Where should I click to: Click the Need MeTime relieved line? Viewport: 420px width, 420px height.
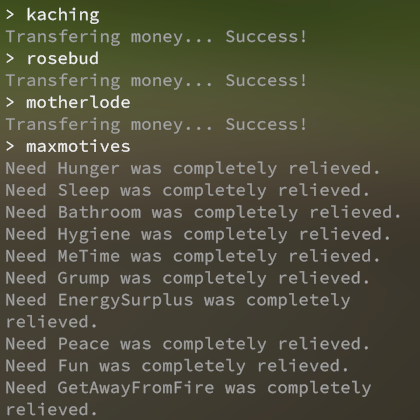coord(193,257)
